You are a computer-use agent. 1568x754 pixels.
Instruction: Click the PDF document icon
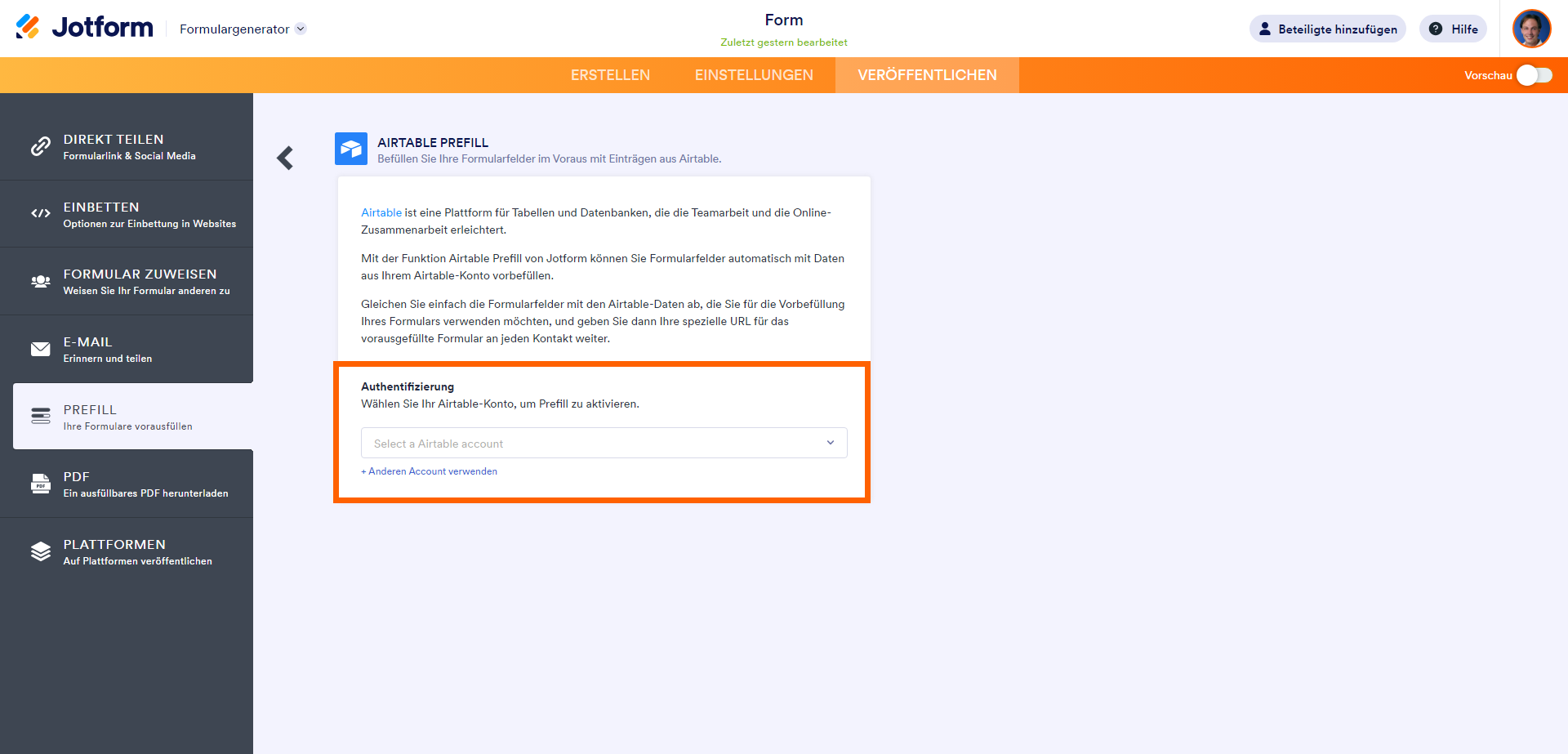[41, 484]
